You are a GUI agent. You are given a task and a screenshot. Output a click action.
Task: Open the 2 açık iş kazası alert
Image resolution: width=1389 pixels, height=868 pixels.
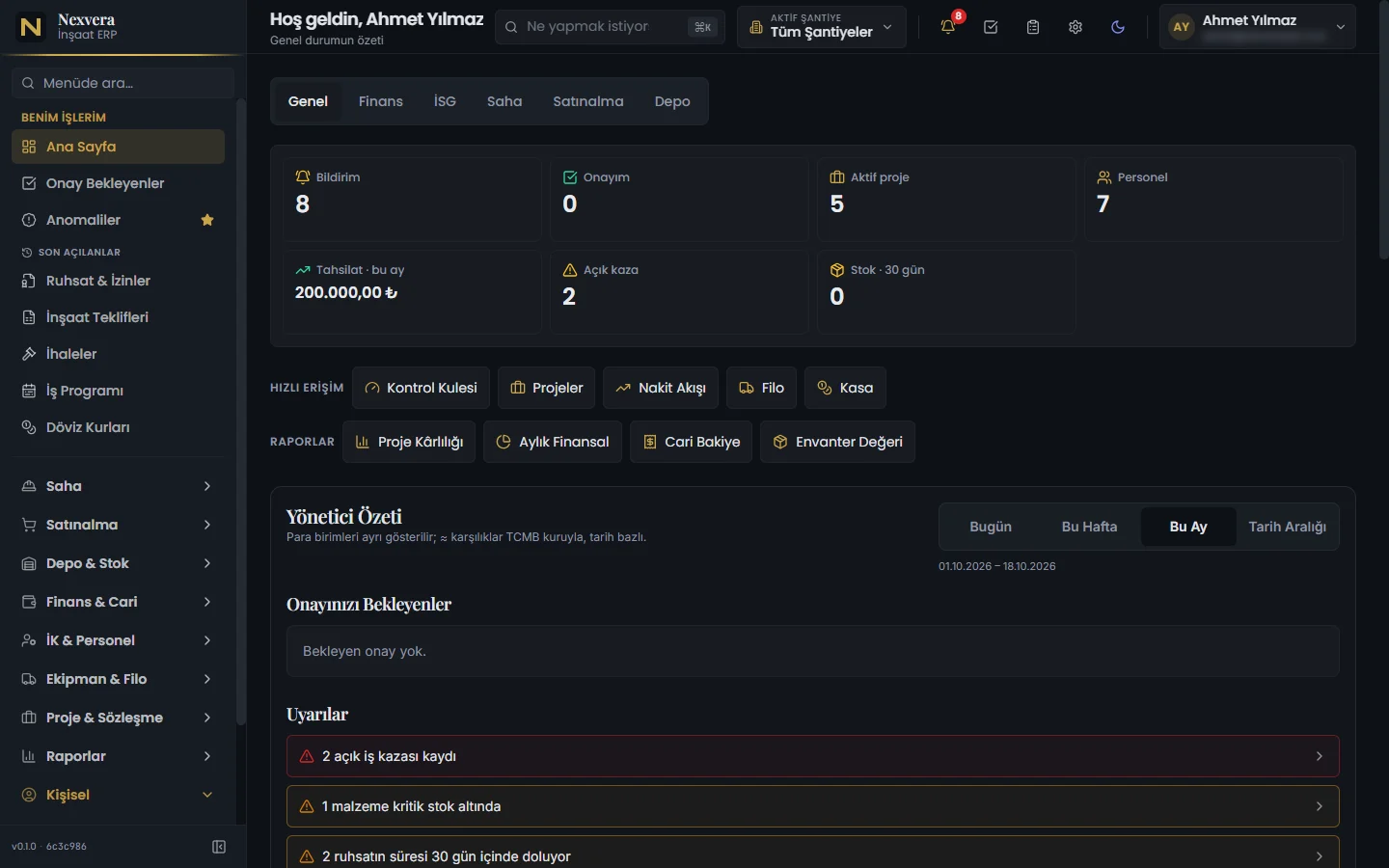[x=813, y=756]
